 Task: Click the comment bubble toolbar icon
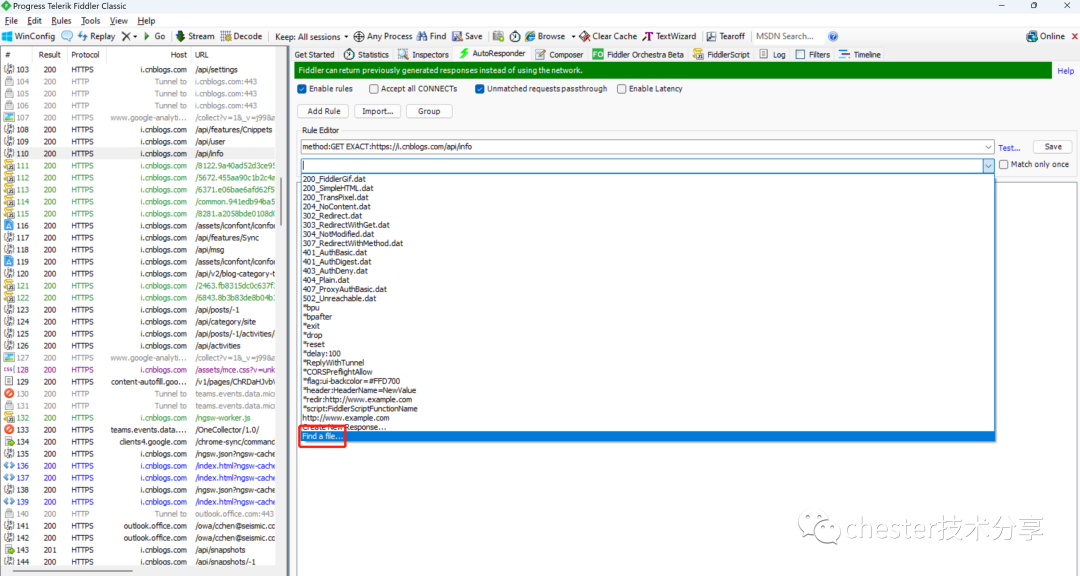pyautogui.click(x=67, y=37)
